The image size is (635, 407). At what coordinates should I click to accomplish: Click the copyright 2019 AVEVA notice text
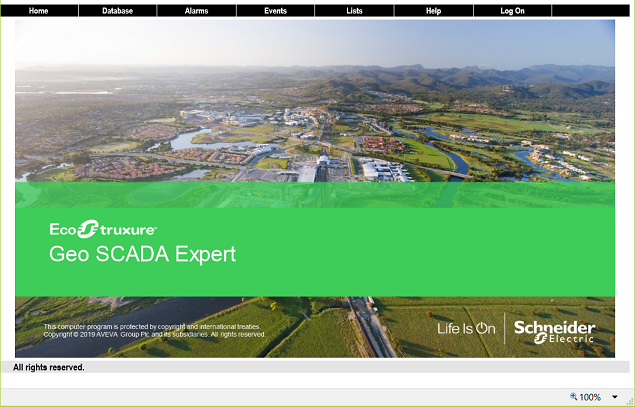point(154,335)
